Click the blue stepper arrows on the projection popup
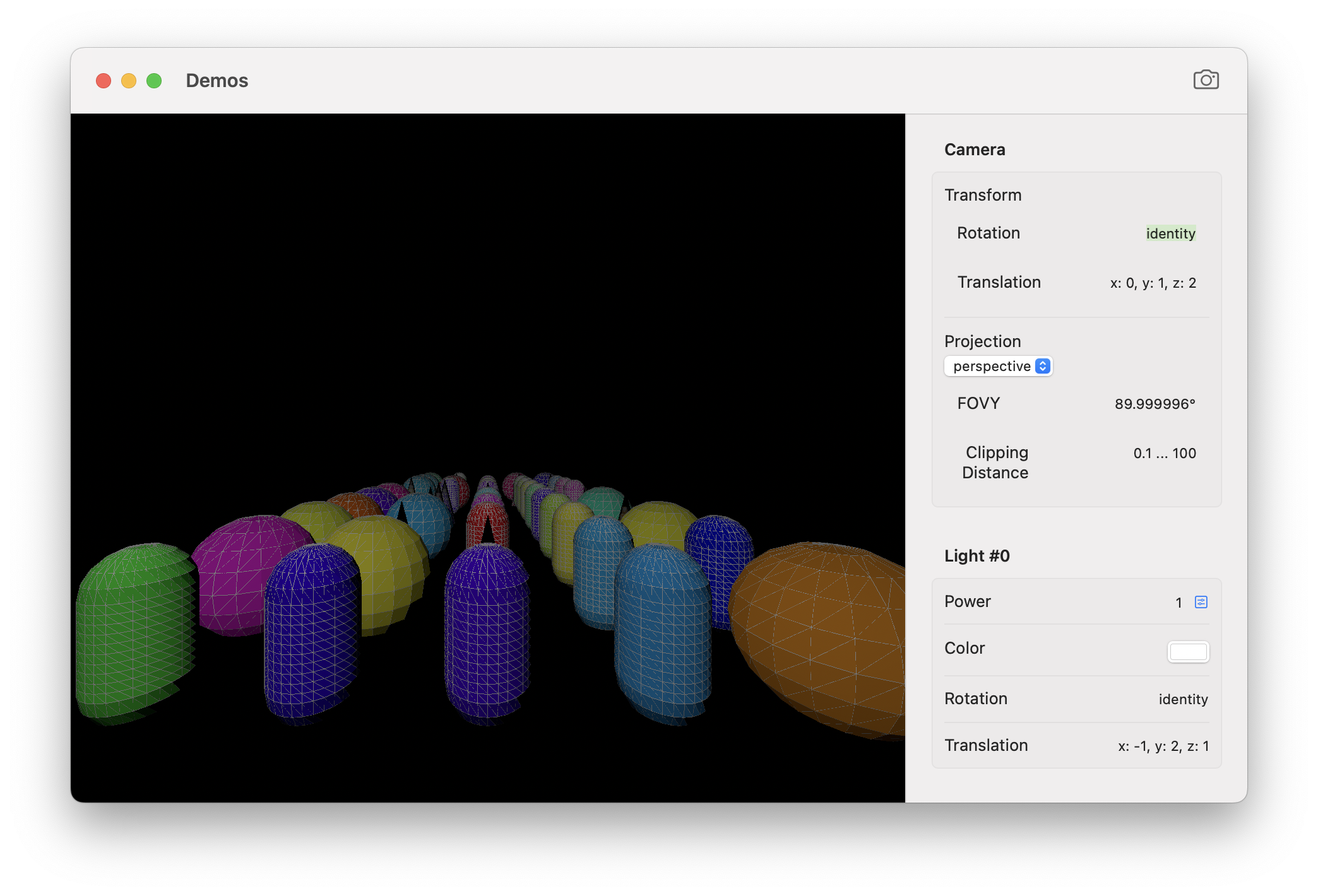The width and height of the screenshot is (1318, 896). (x=1043, y=367)
